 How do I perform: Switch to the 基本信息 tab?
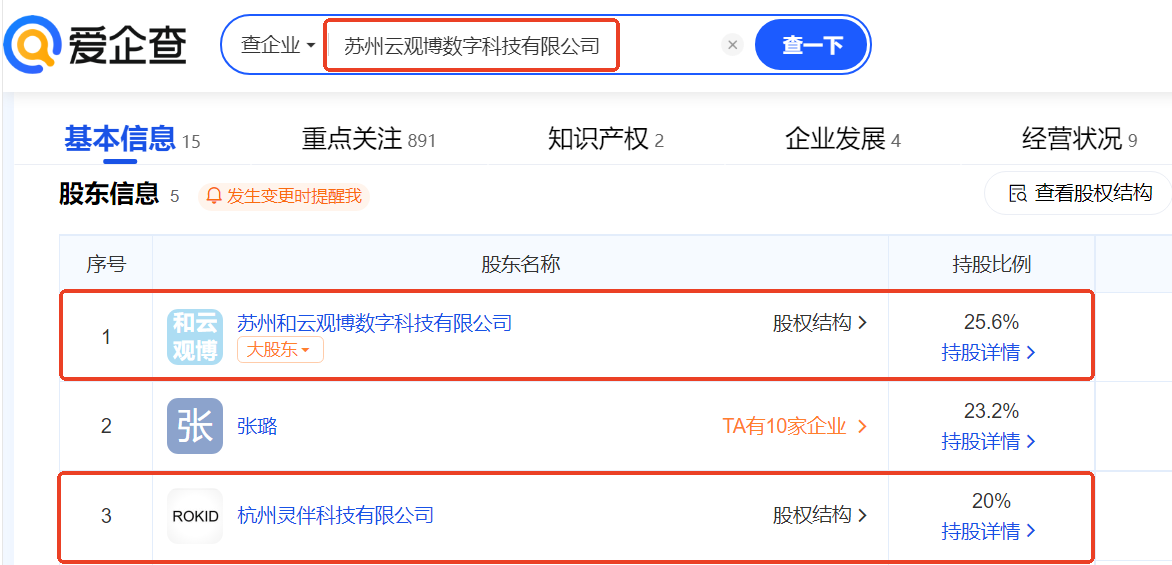pyautogui.click(x=120, y=139)
